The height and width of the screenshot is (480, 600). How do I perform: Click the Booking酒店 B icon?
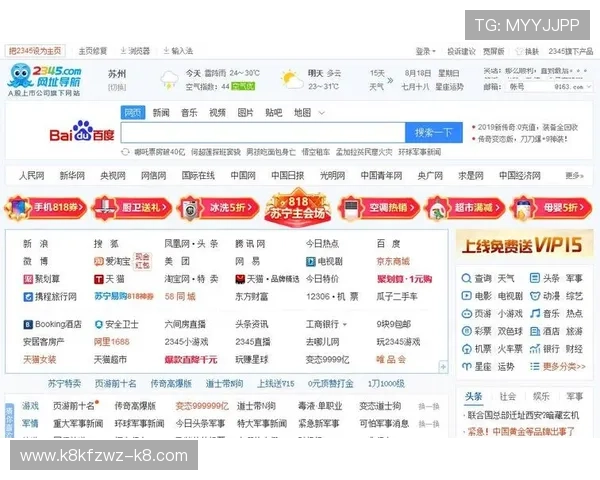pyautogui.click(x=28, y=325)
